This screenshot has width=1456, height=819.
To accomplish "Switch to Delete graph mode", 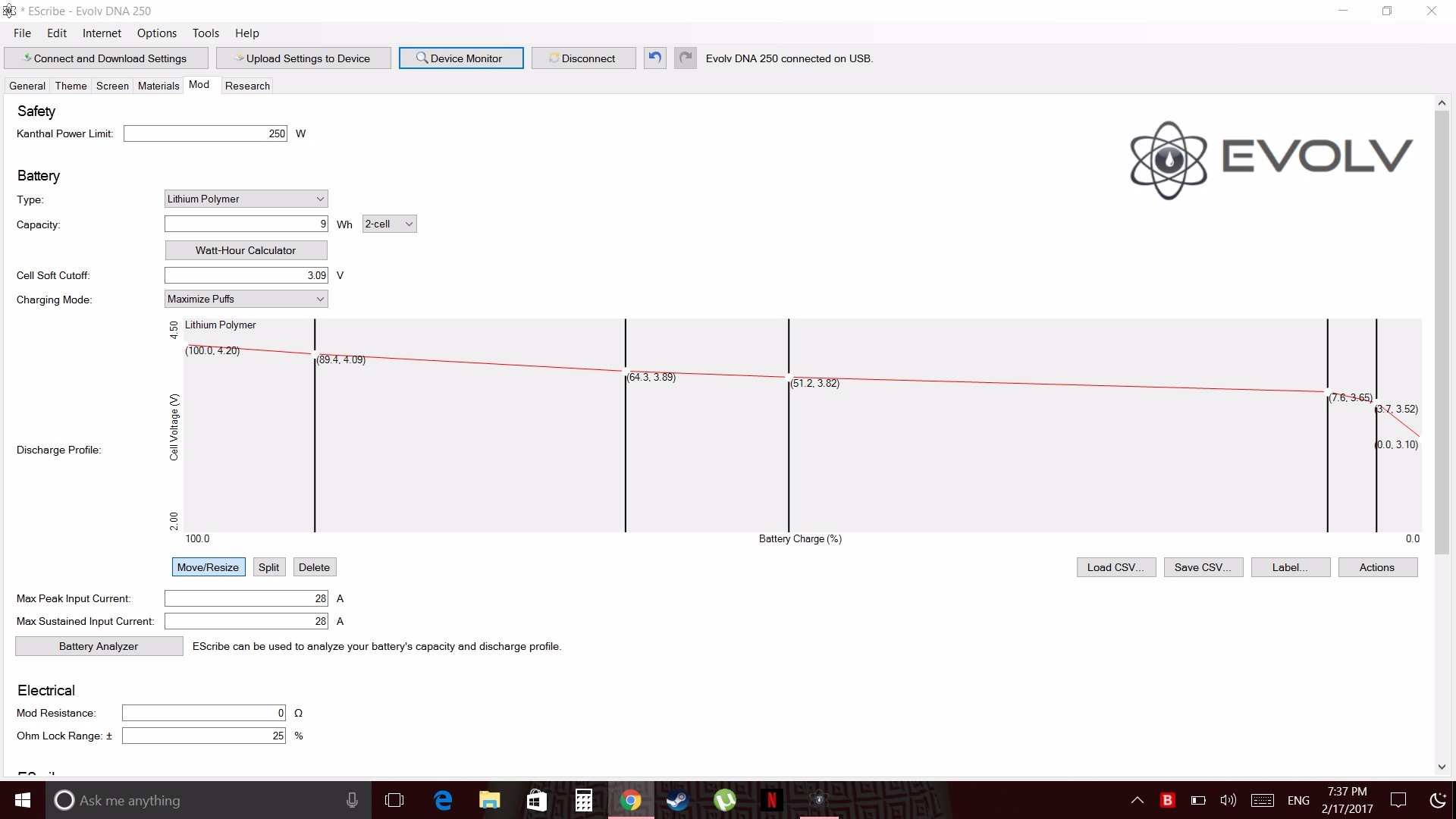I will 314,567.
